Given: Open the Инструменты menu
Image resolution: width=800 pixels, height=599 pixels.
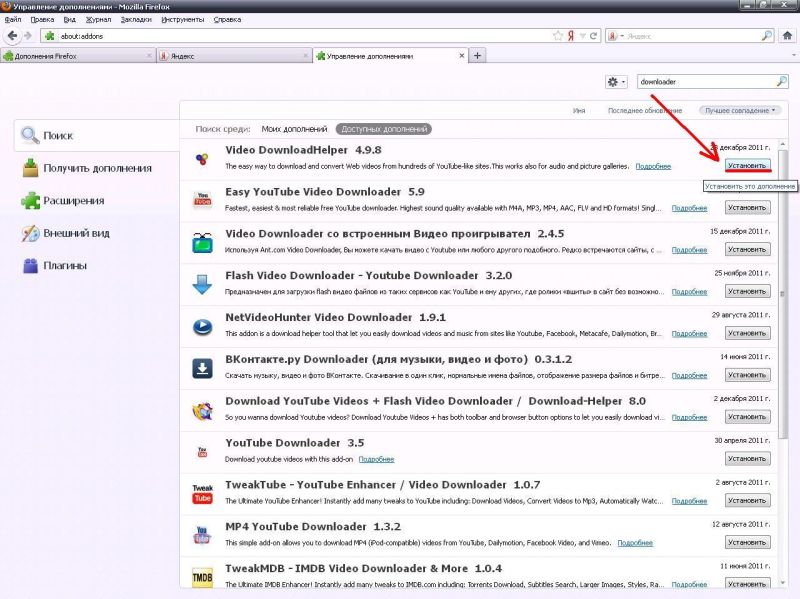Looking at the screenshot, I should point(183,19).
